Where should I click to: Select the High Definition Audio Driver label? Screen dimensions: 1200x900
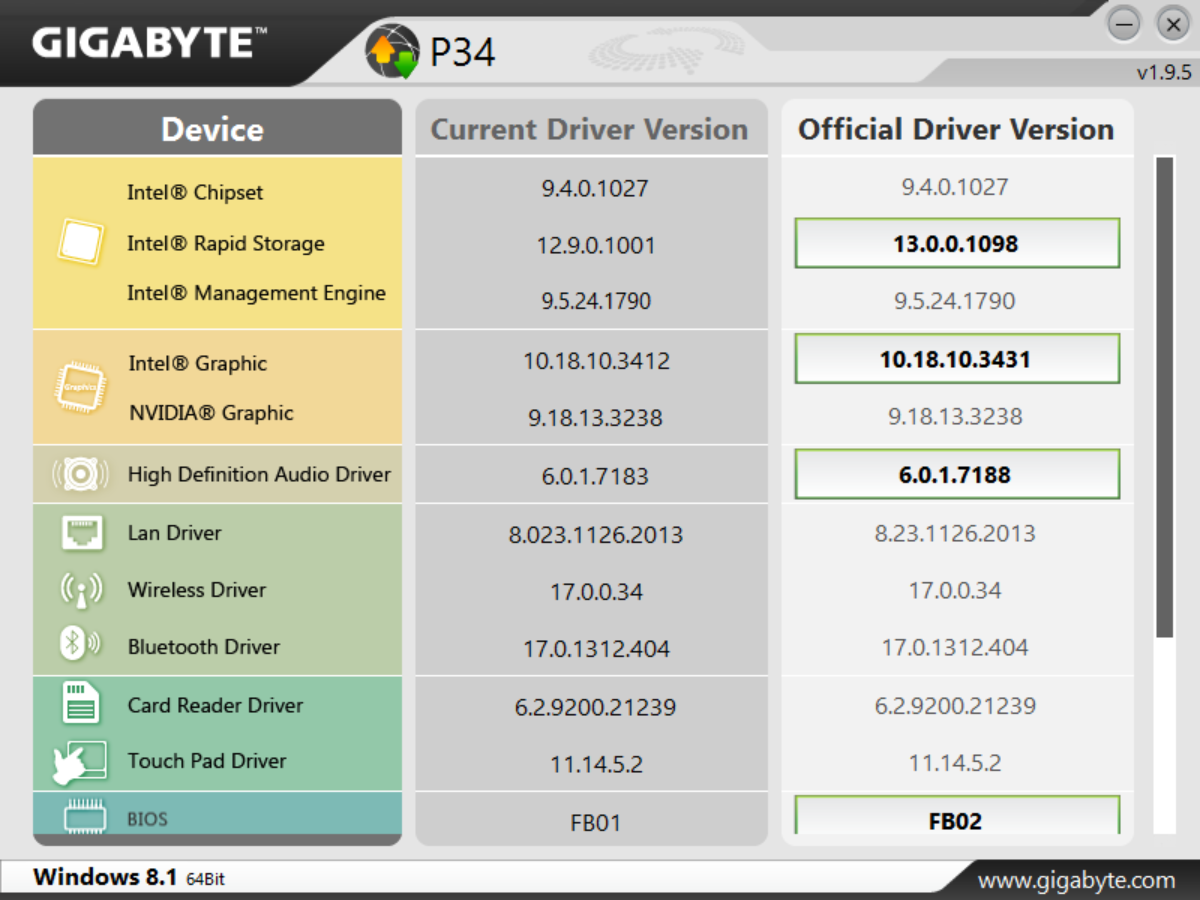click(259, 475)
